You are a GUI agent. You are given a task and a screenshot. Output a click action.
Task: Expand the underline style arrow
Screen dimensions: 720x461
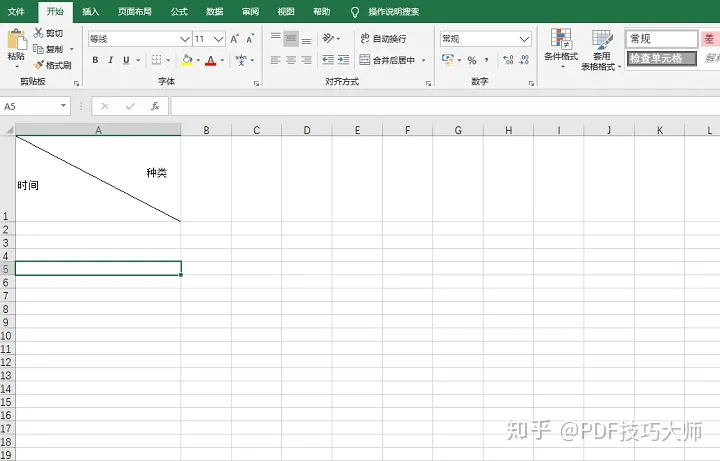pyautogui.click(x=138, y=60)
